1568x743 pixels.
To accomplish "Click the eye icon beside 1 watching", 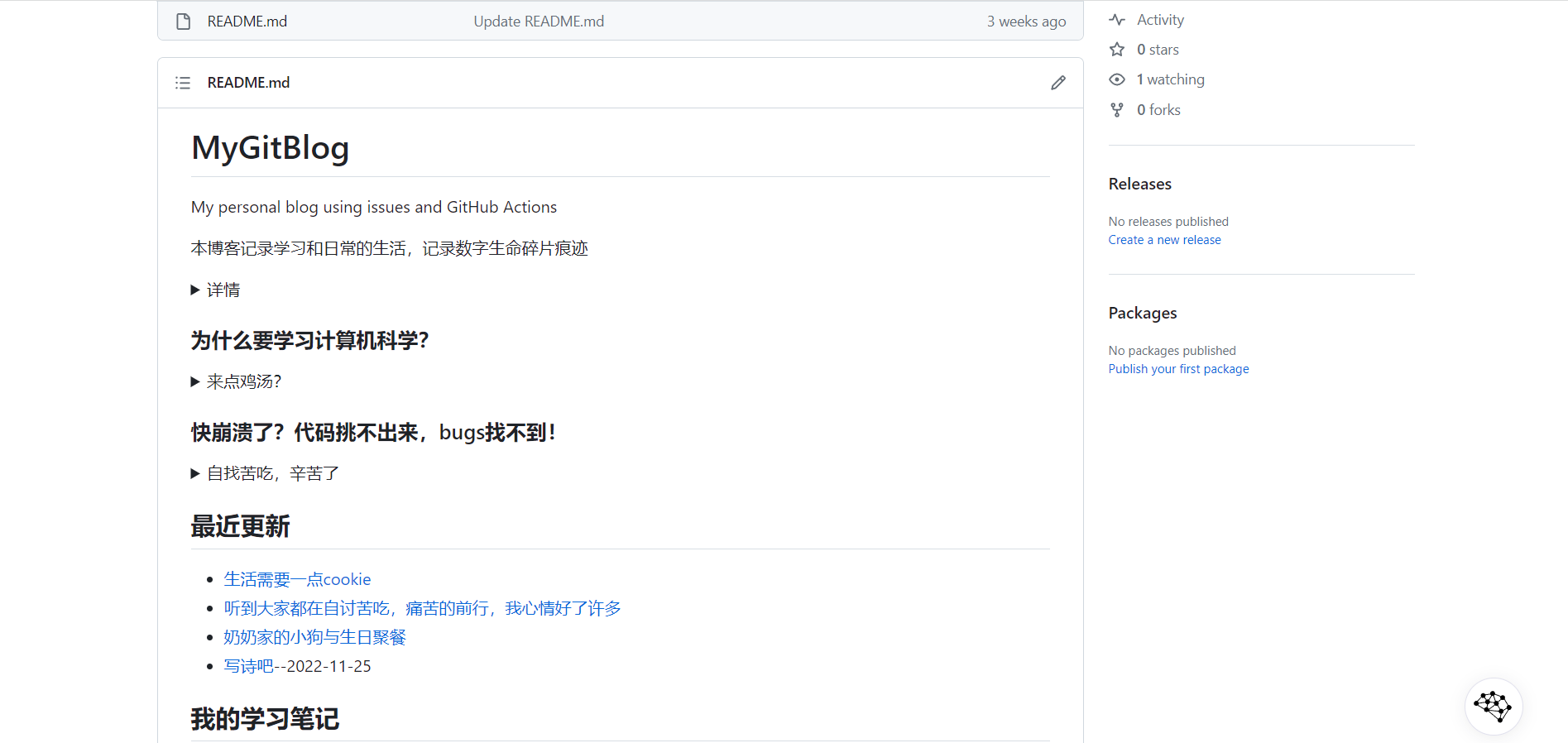I will [x=1117, y=79].
